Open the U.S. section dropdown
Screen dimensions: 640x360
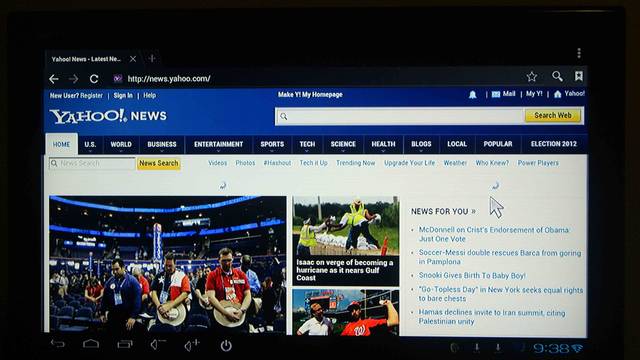tap(90, 144)
